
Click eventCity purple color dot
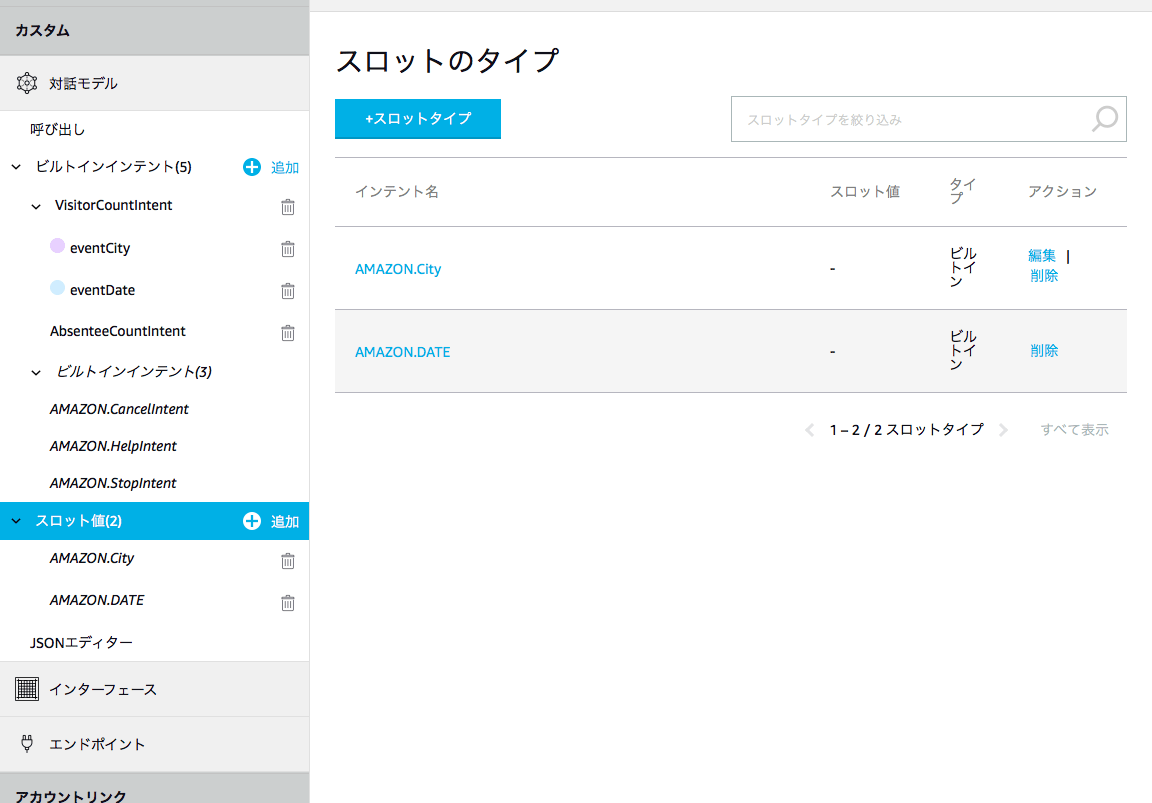pos(57,245)
